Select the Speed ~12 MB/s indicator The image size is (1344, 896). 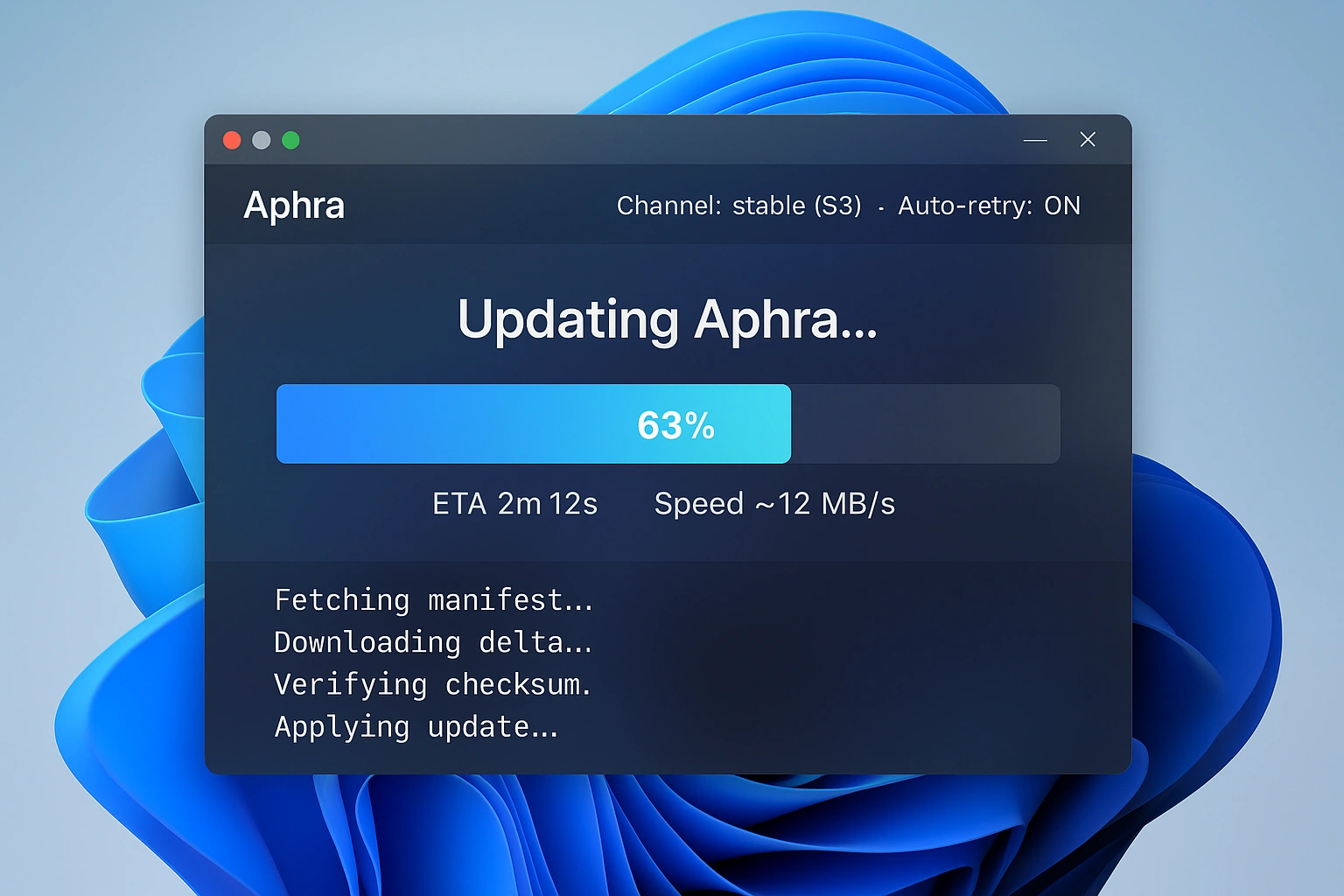tap(773, 504)
